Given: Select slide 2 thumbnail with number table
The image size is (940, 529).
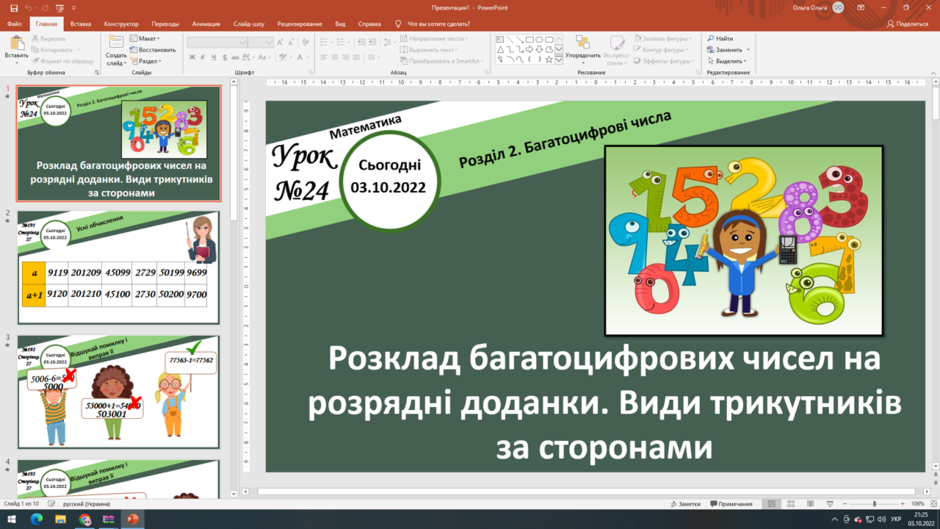Looking at the screenshot, I should (x=118, y=267).
